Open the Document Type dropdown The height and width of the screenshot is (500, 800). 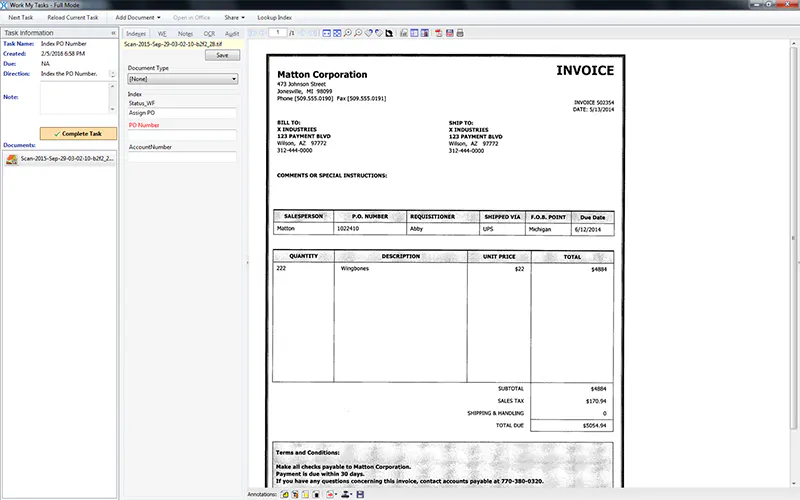click(183, 79)
